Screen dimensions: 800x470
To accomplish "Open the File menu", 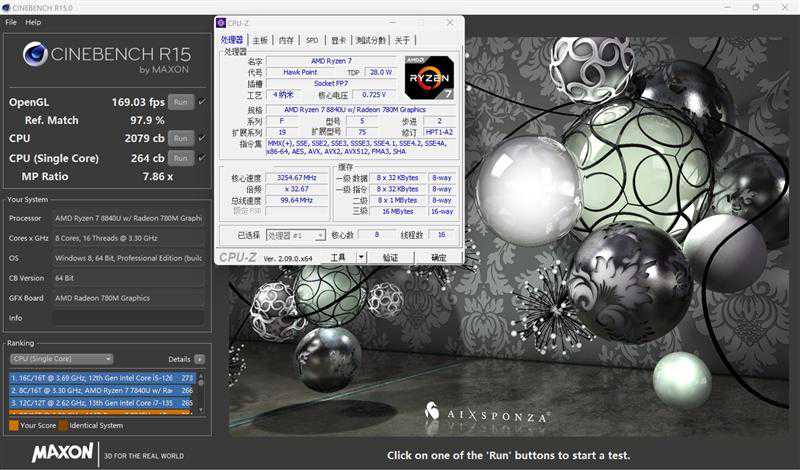I will point(11,22).
